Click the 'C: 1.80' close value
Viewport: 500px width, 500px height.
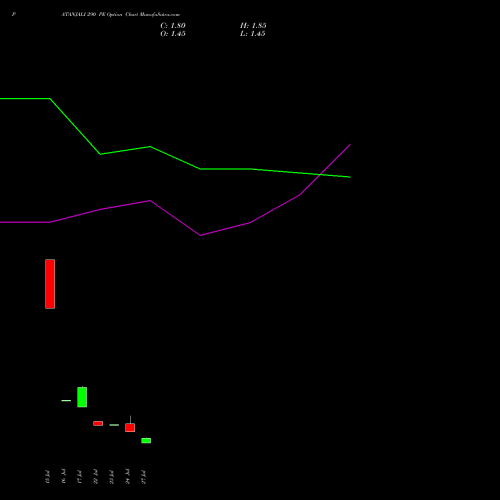(x=173, y=26)
